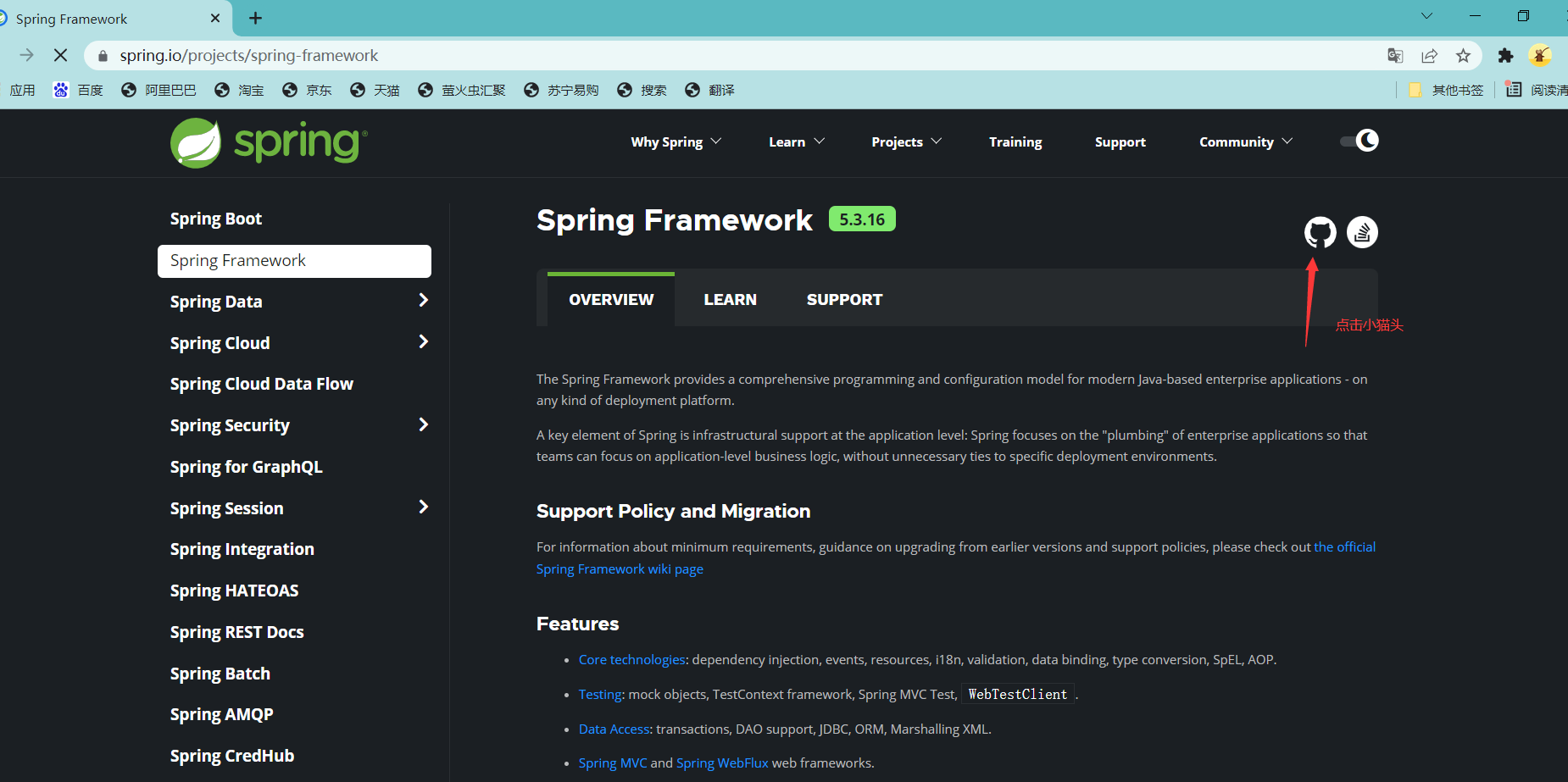Screen dimensions: 1568x782
Task: Open the Stack Overflow icon link
Action: [1362, 232]
